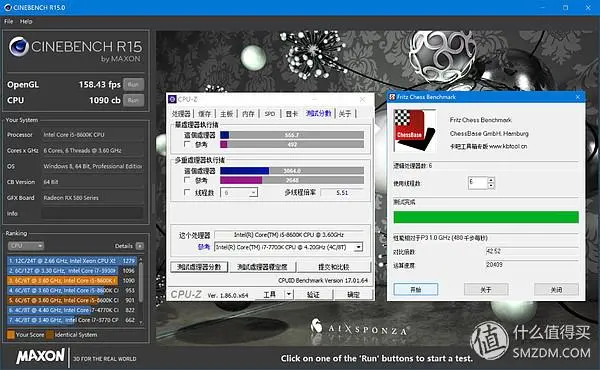Image resolution: width=600 pixels, height=370 pixels.
Task: Enable multi-thread reference checkbox in CPU-Z
Action: [x=187, y=180]
